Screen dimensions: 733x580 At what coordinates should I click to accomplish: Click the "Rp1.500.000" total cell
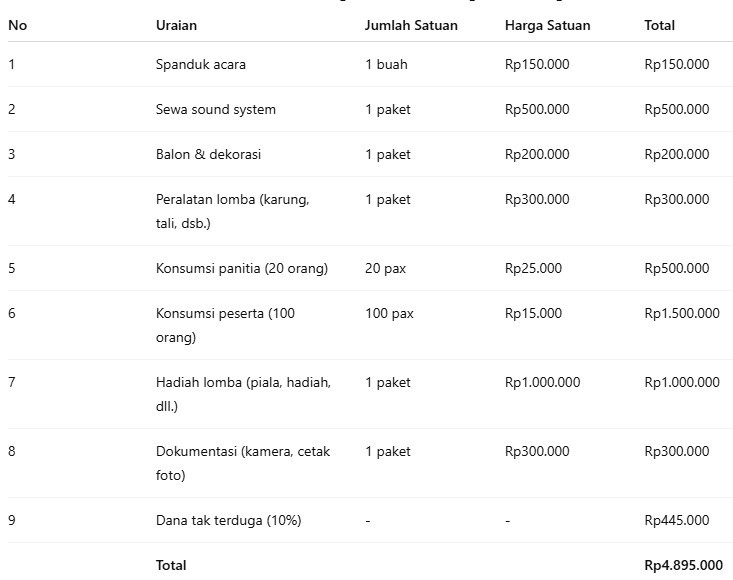click(681, 313)
